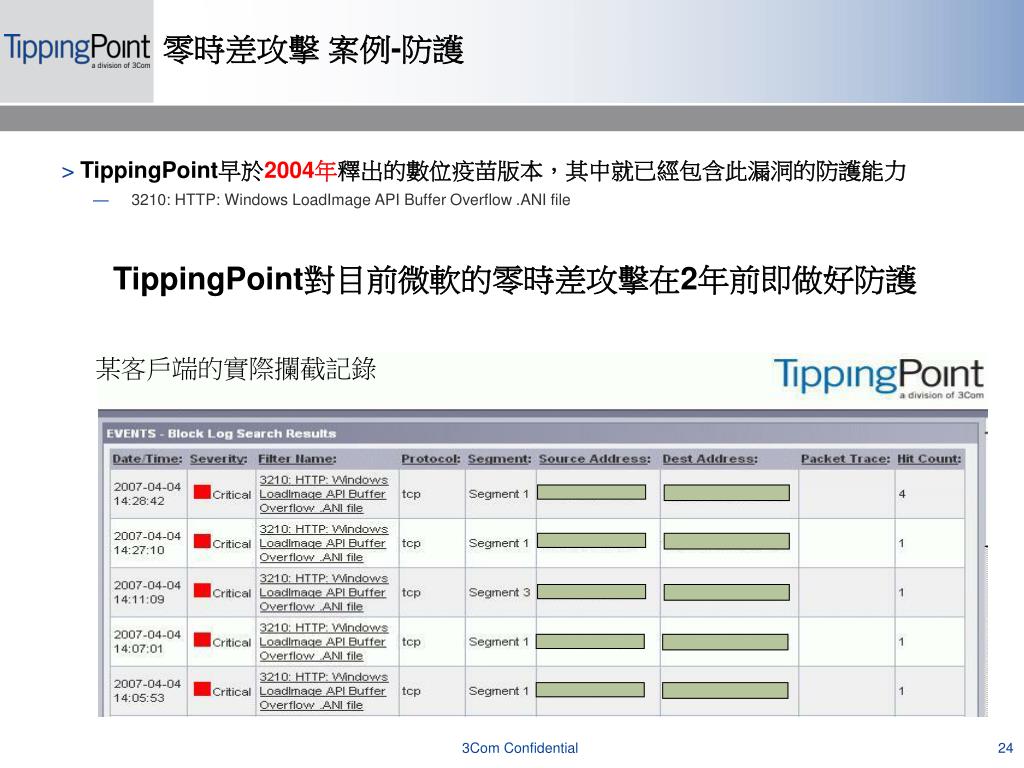Open filter 3210 link in the 14:28:42 row
This screenshot has width=1024, height=768.
323,494
